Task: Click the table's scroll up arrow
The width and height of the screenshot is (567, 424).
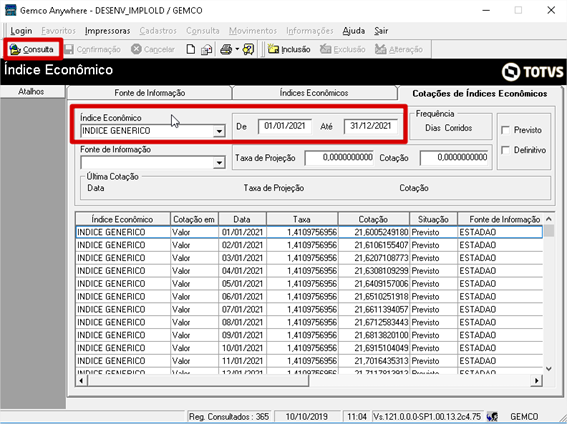Action: 549,219
